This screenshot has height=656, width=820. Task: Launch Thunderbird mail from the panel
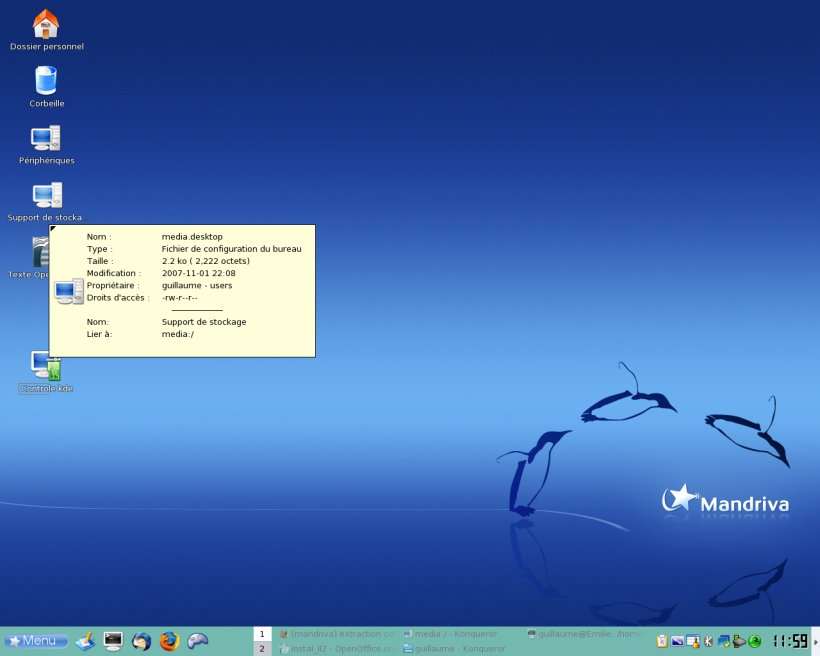point(141,641)
